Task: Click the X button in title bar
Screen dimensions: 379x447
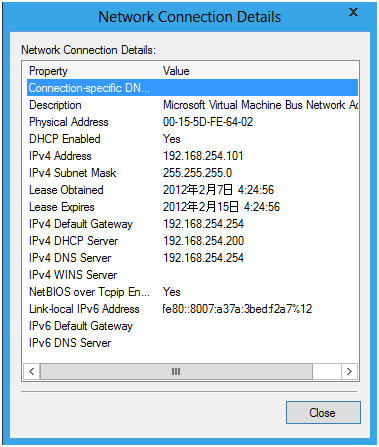Action: (353, 12)
